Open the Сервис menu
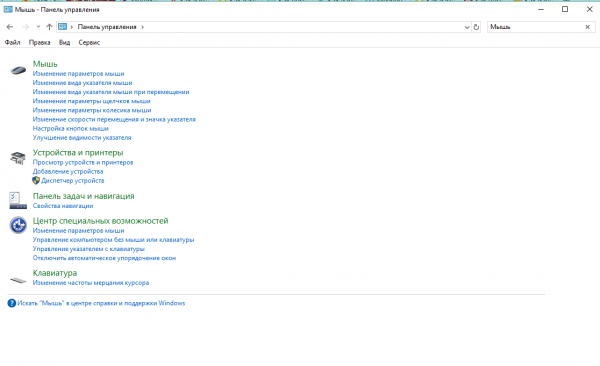 [89, 42]
